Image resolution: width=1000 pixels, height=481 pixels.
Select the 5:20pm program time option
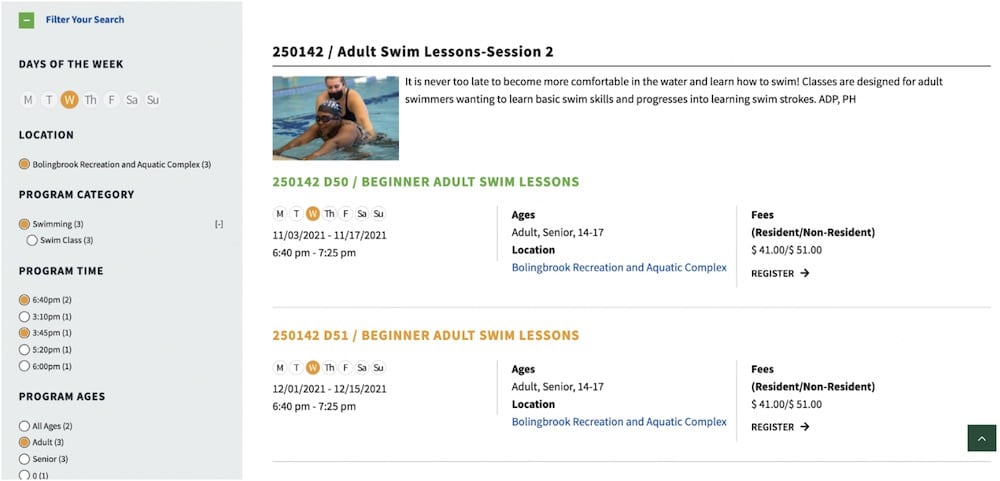(24, 350)
